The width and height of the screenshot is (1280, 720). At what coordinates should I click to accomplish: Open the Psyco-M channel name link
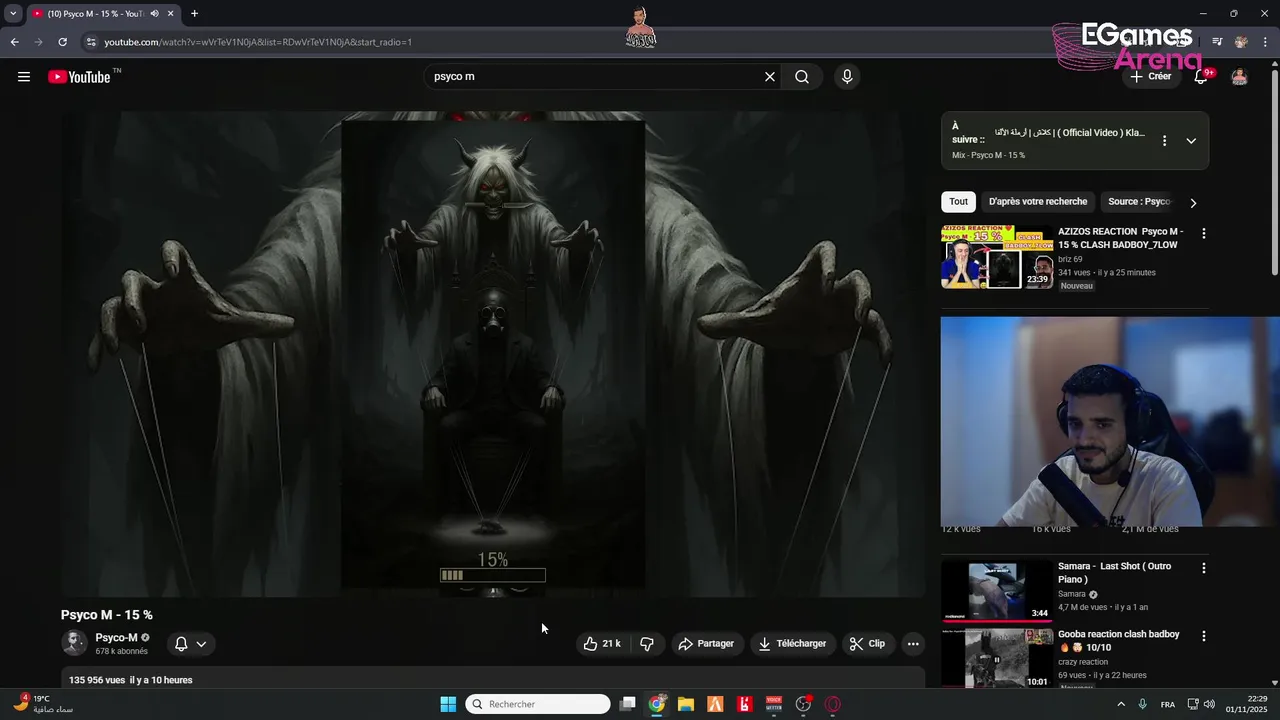116,638
